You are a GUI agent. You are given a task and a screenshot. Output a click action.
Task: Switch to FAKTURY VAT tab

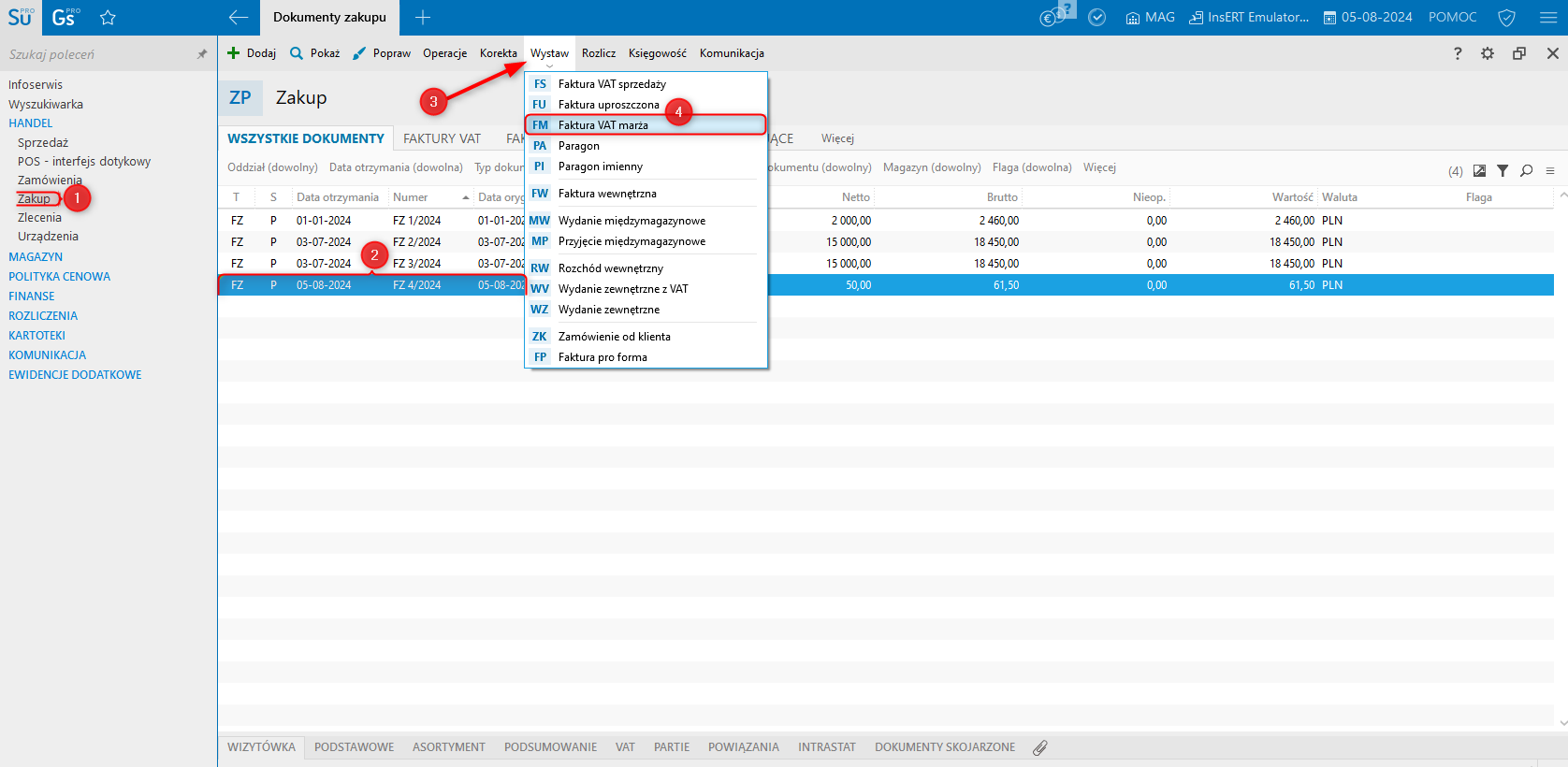[x=442, y=138]
